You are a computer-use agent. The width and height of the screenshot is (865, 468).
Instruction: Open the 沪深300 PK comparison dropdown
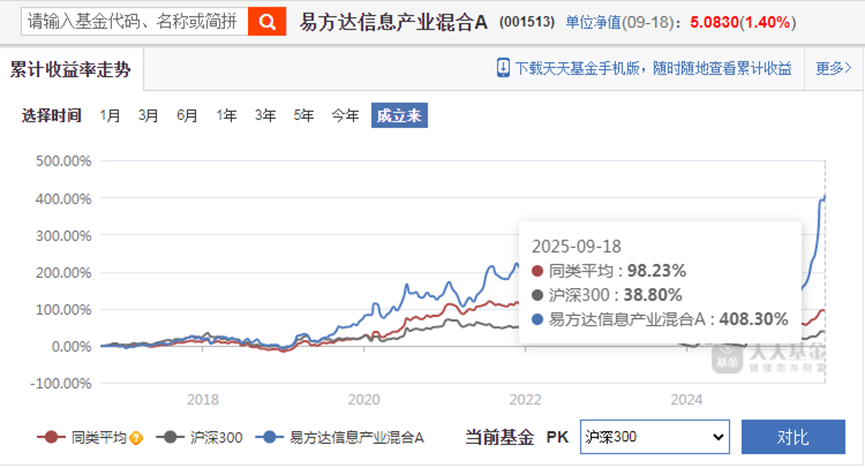click(655, 437)
